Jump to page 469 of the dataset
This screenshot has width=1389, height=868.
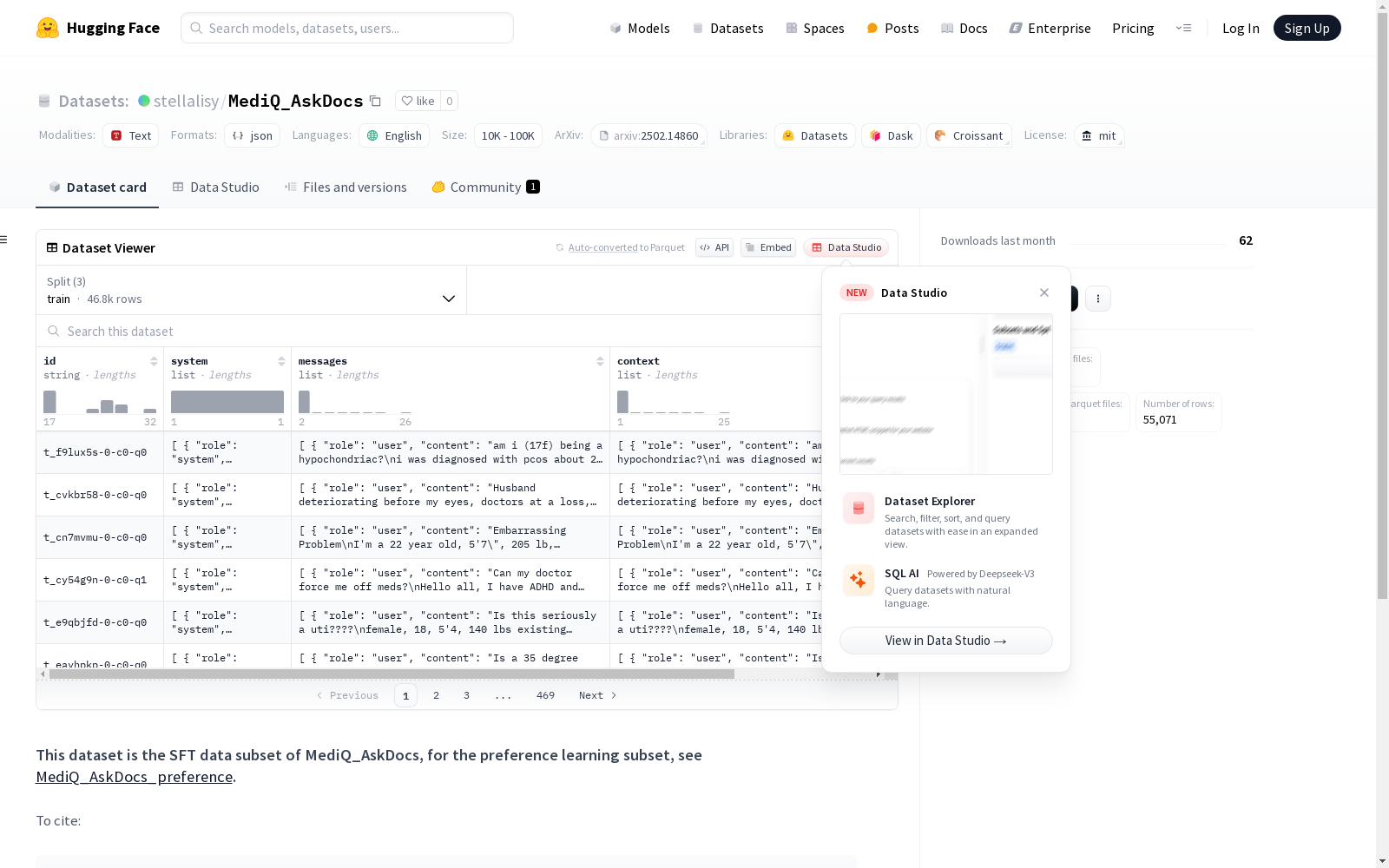pyautogui.click(x=545, y=695)
